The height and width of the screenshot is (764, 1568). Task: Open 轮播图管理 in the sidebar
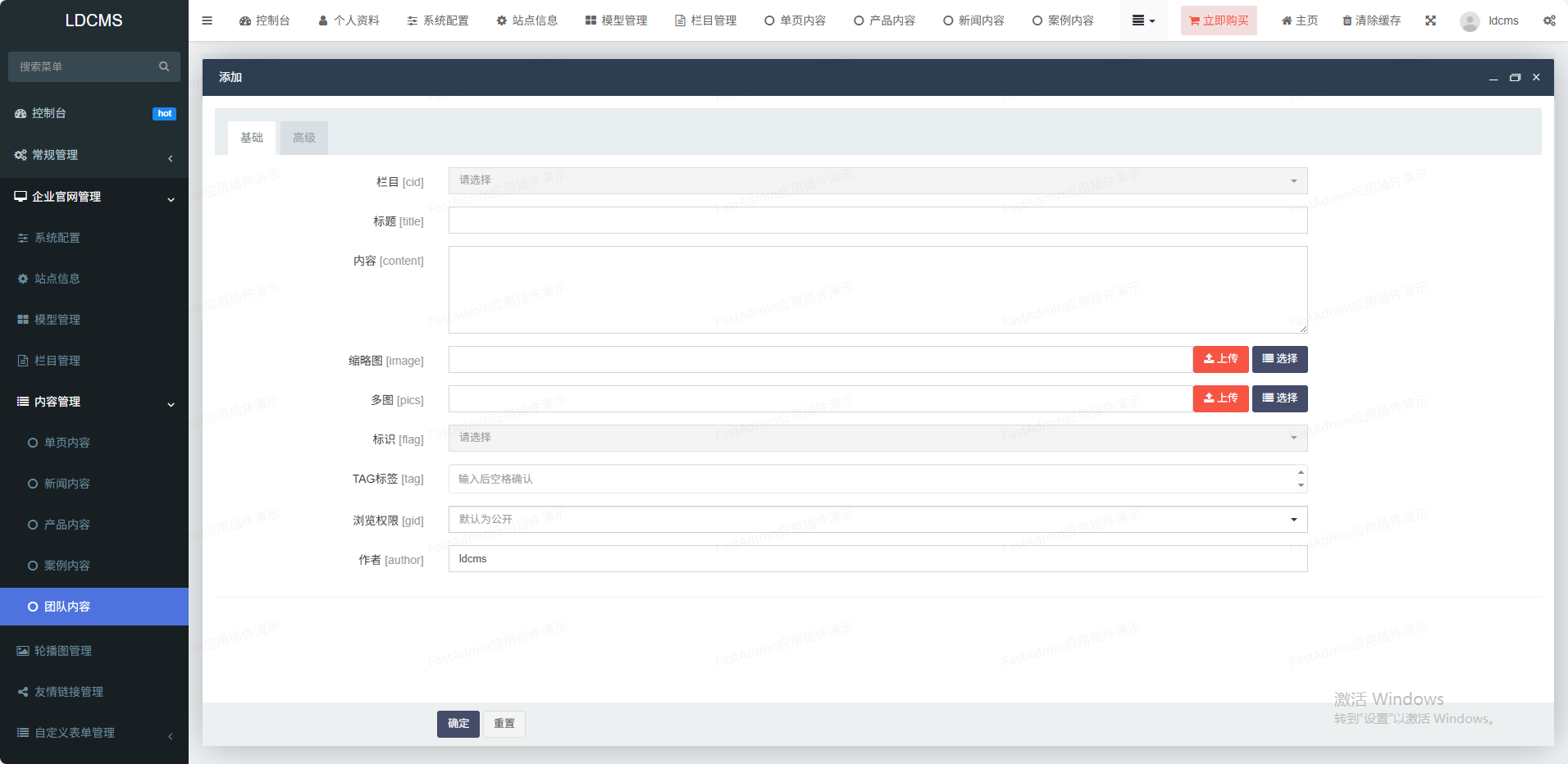[x=63, y=651]
